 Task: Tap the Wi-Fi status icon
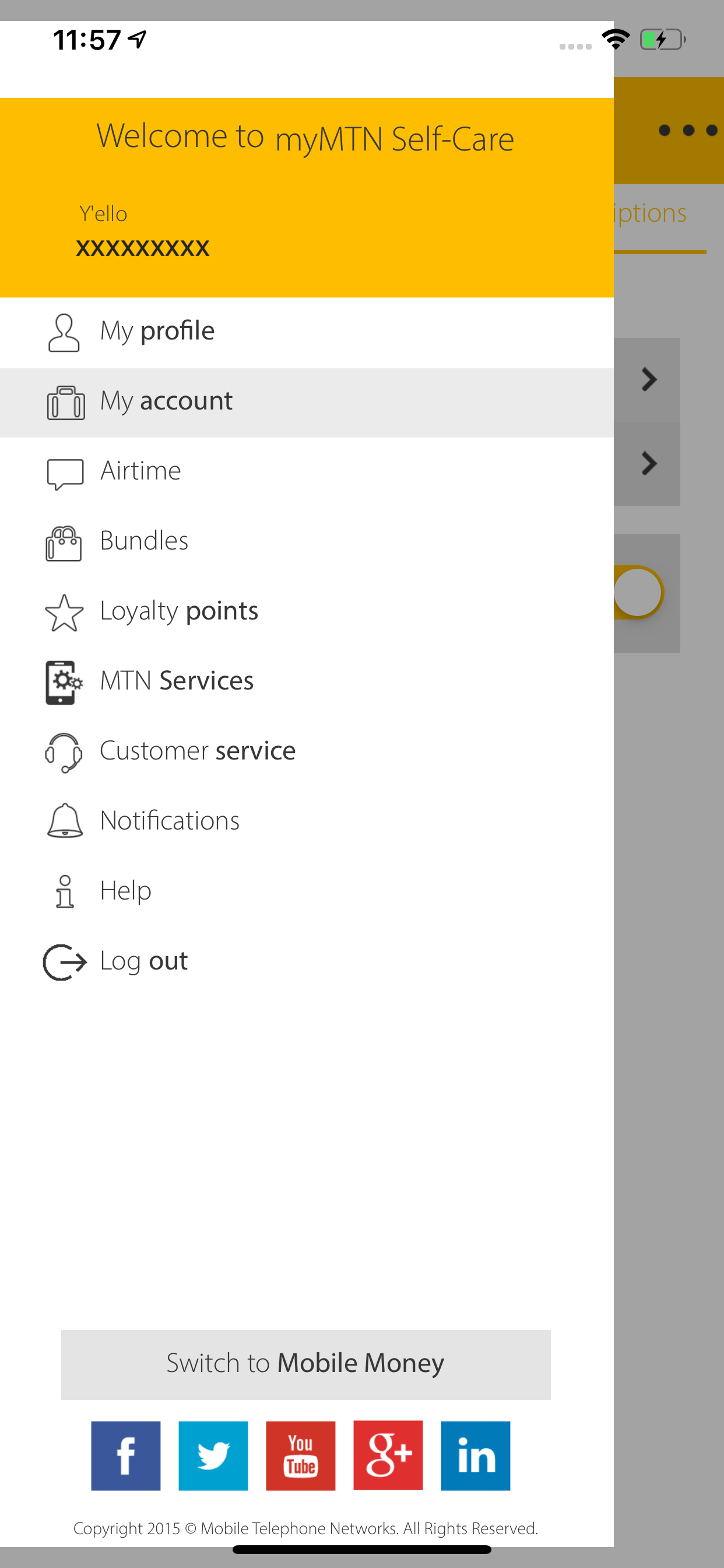coord(616,40)
